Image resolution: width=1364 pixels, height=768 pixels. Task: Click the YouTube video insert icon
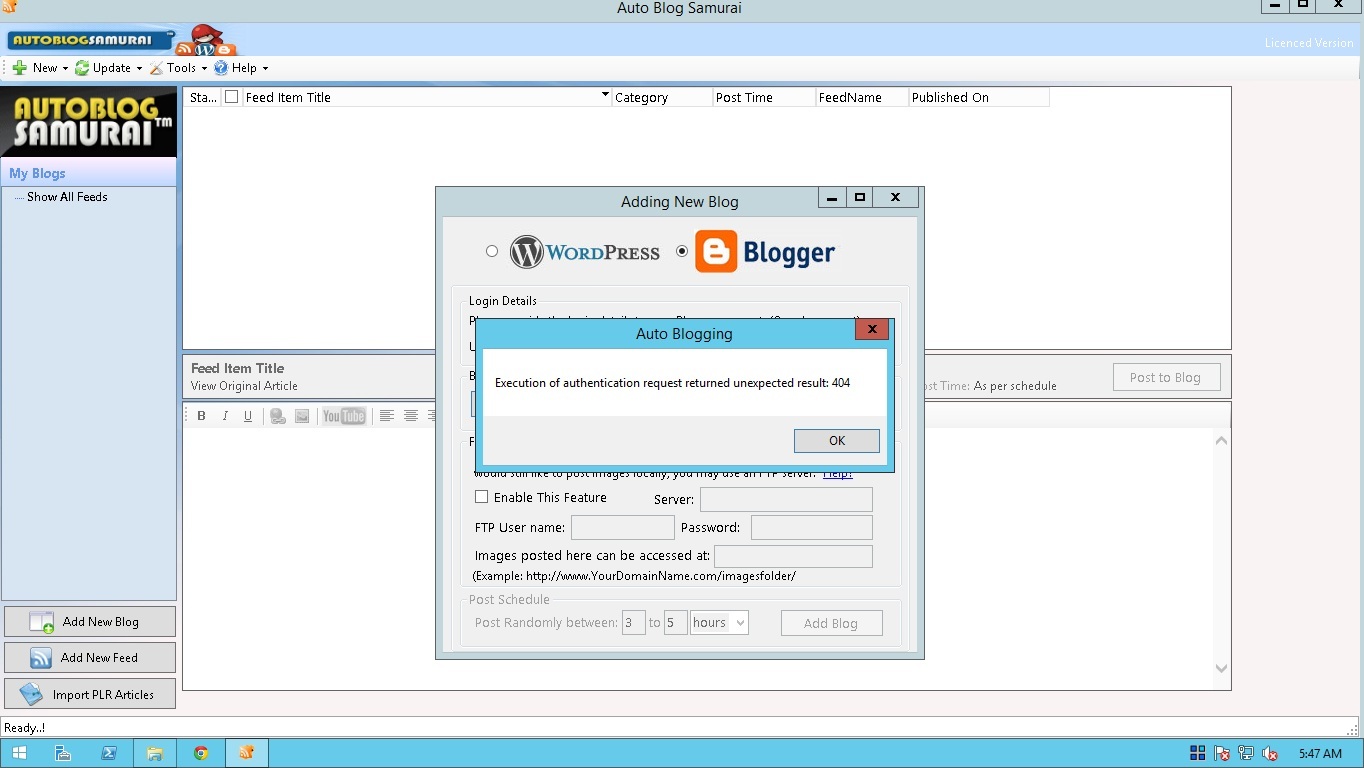(x=344, y=416)
